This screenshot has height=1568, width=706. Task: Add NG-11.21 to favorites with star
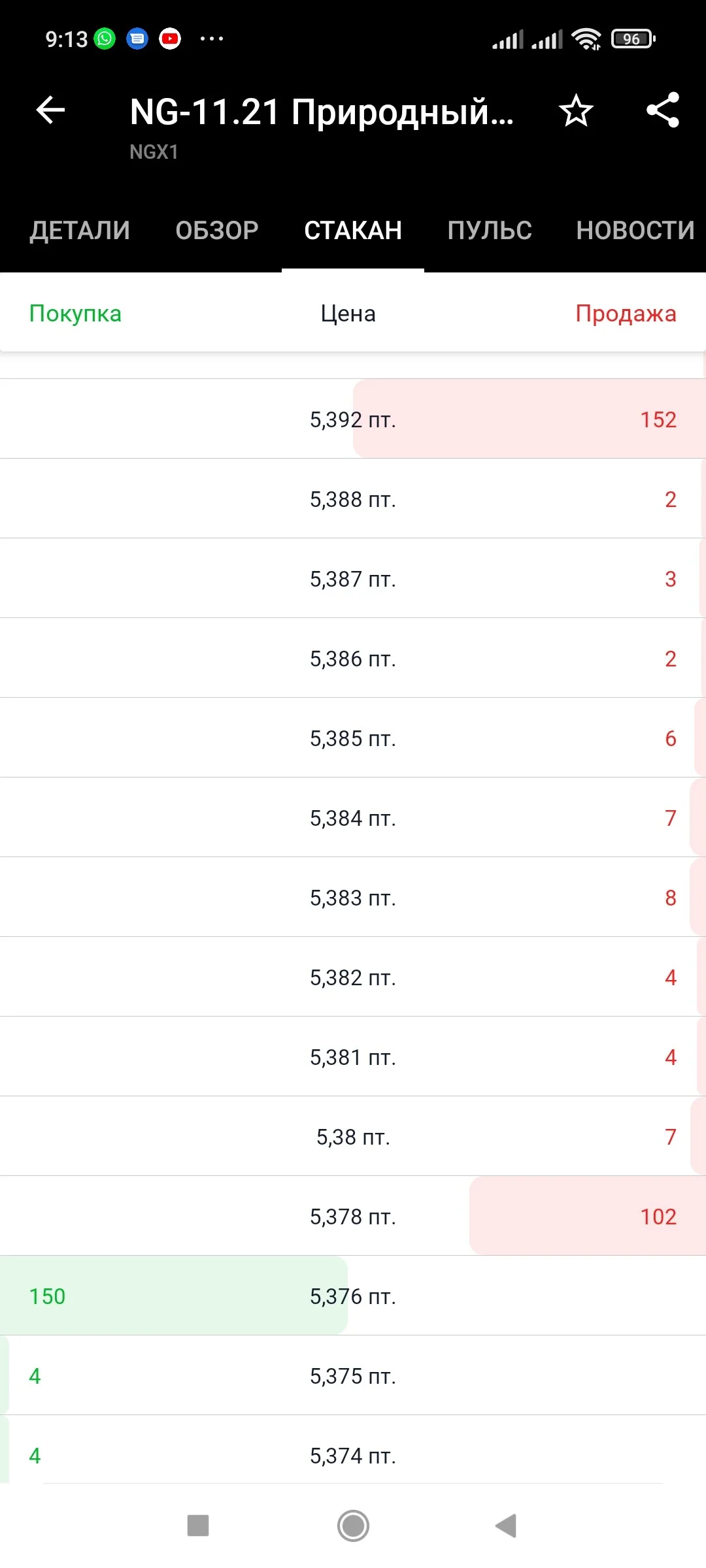pyautogui.click(x=576, y=110)
